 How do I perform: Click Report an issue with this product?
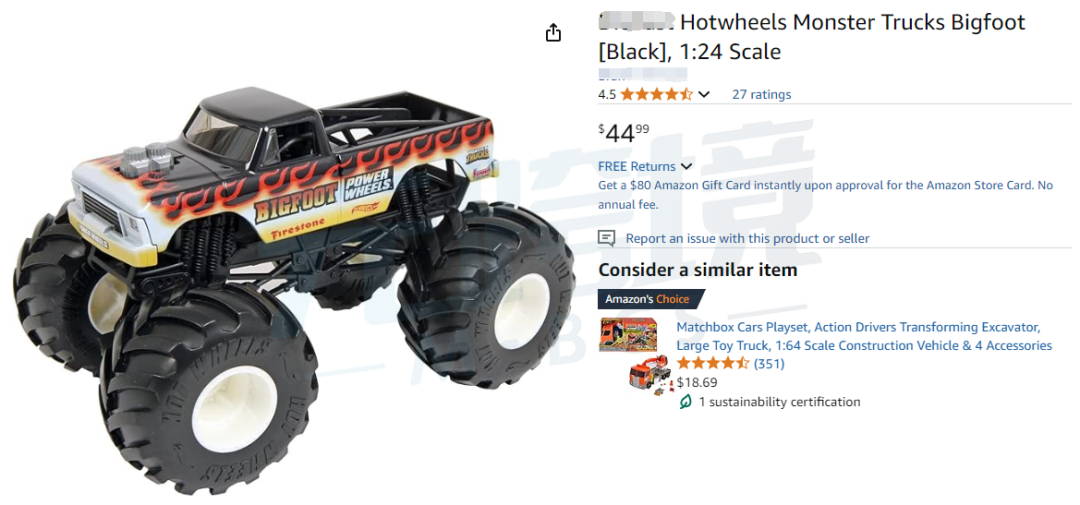point(747,238)
